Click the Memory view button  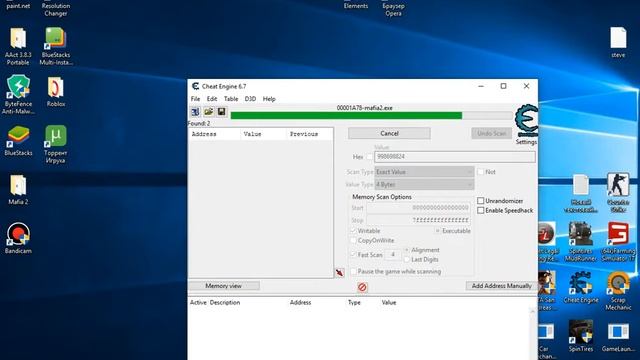224,286
